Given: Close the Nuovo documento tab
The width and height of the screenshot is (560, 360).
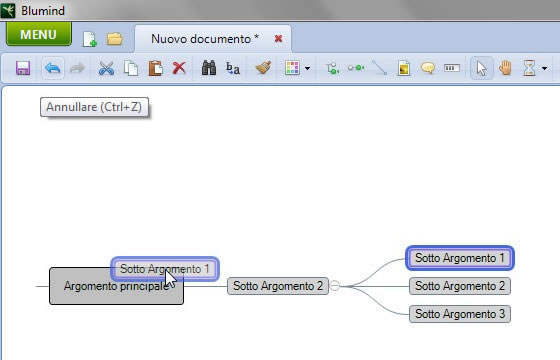Looking at the screenshot, I should click(x=279, y=39).
